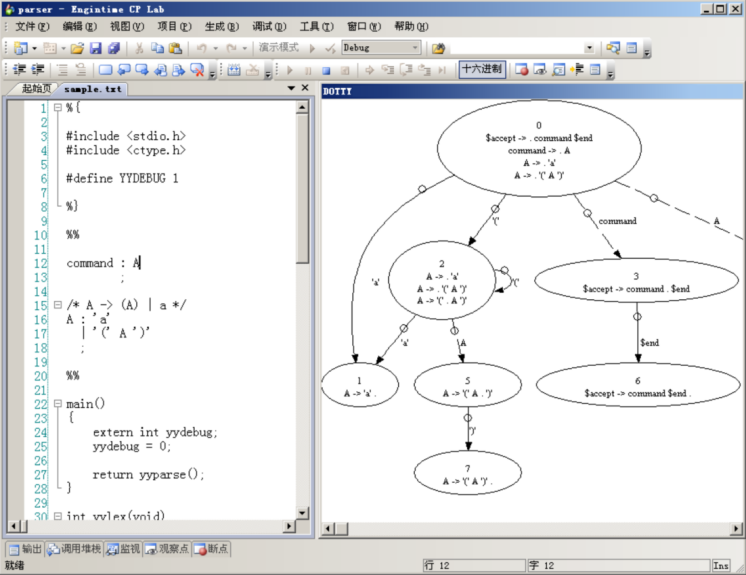This screenshot has height=575, width=746.
Task: Click the increase indent icon
Action: click(x=37, y=70)
